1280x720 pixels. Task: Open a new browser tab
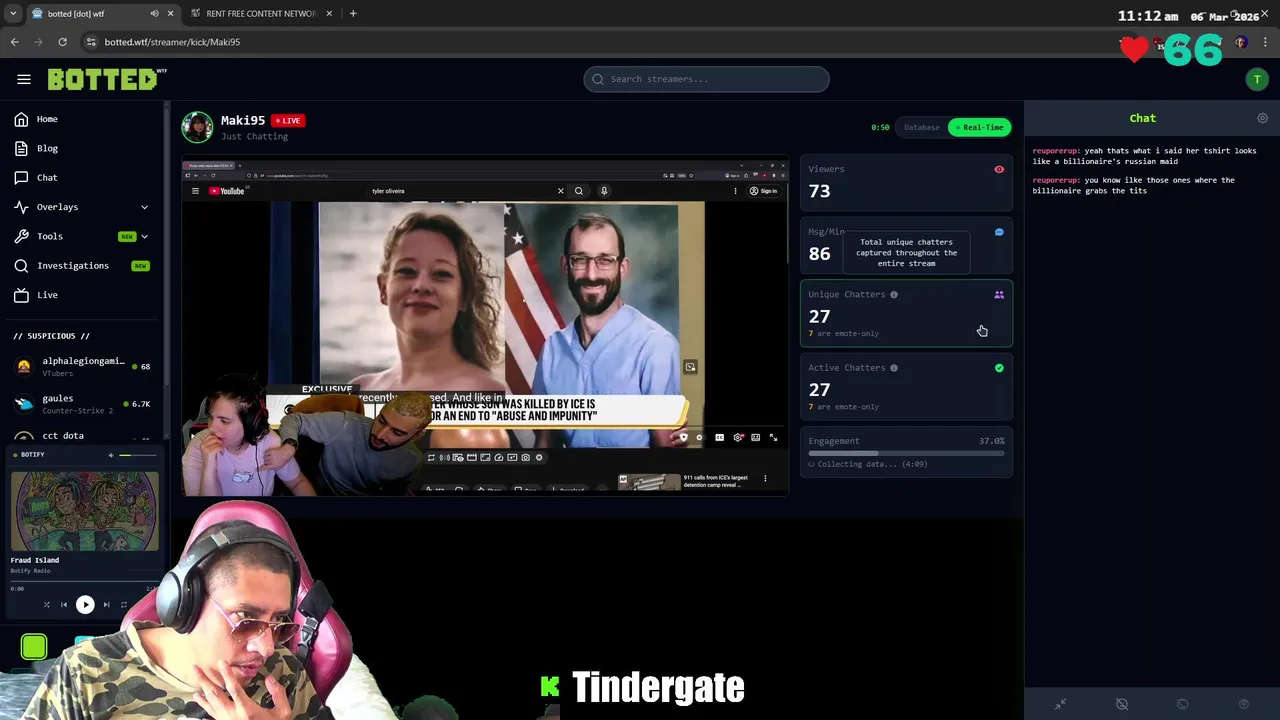353,14
